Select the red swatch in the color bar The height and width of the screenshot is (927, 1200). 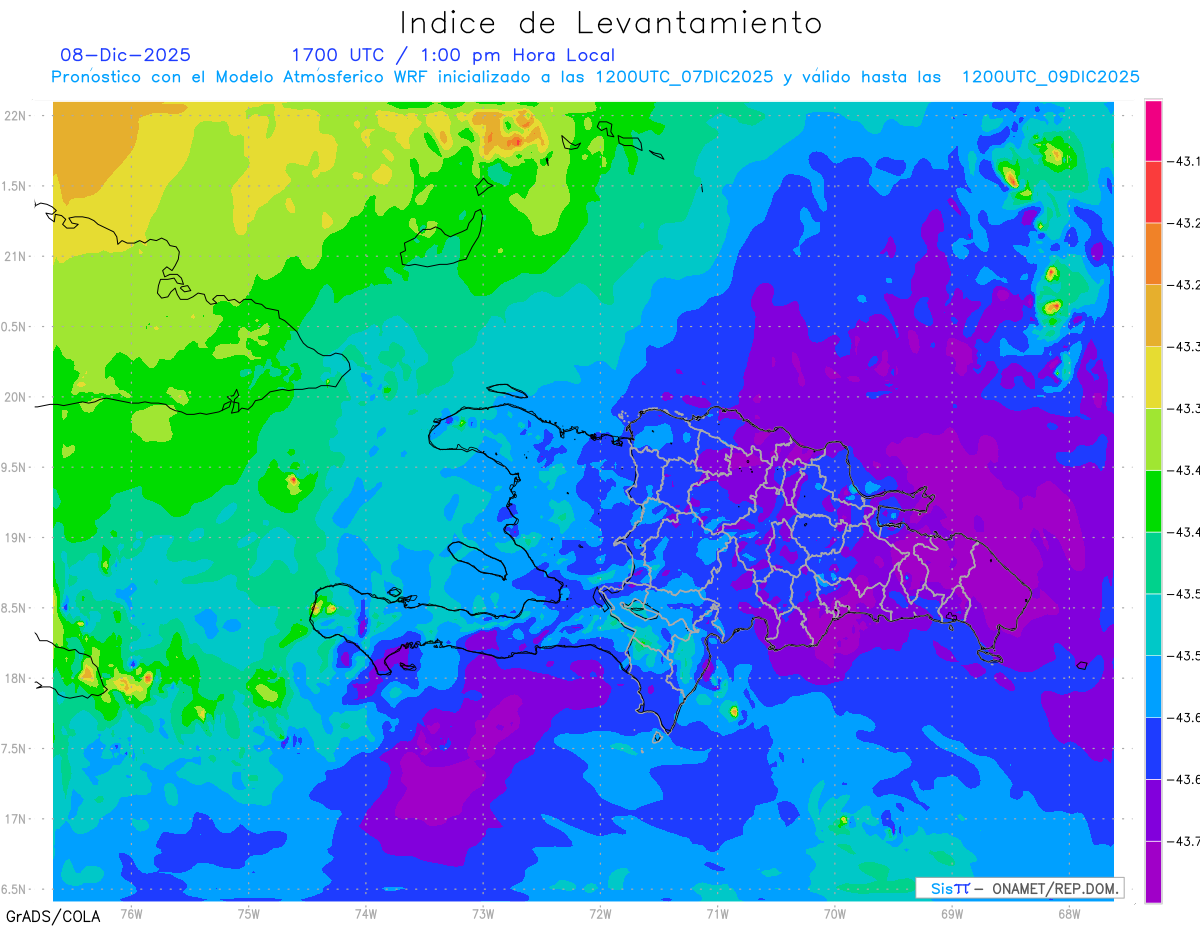tap(1153, 191)
